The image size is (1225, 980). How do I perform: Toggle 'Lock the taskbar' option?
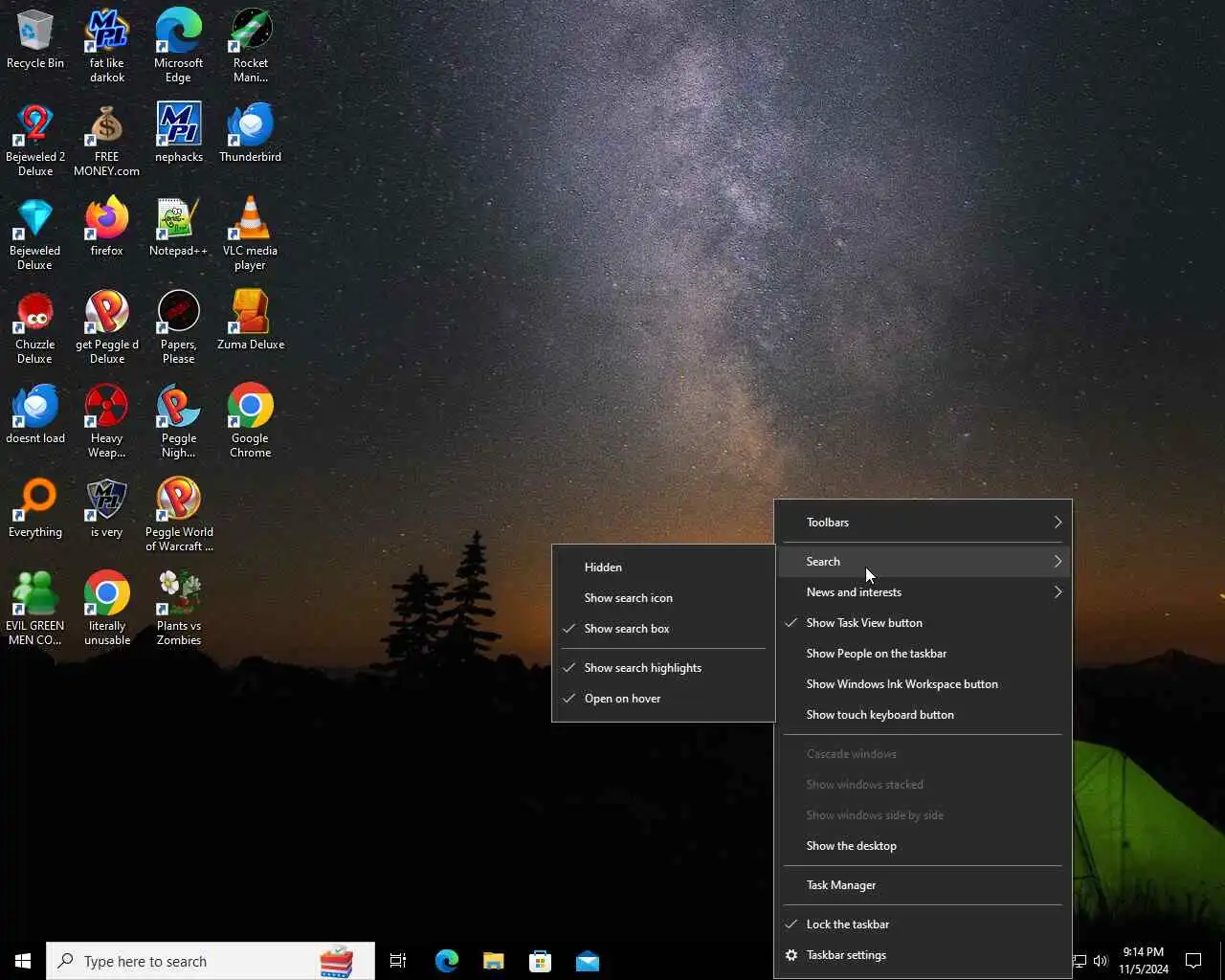point(923,924)
